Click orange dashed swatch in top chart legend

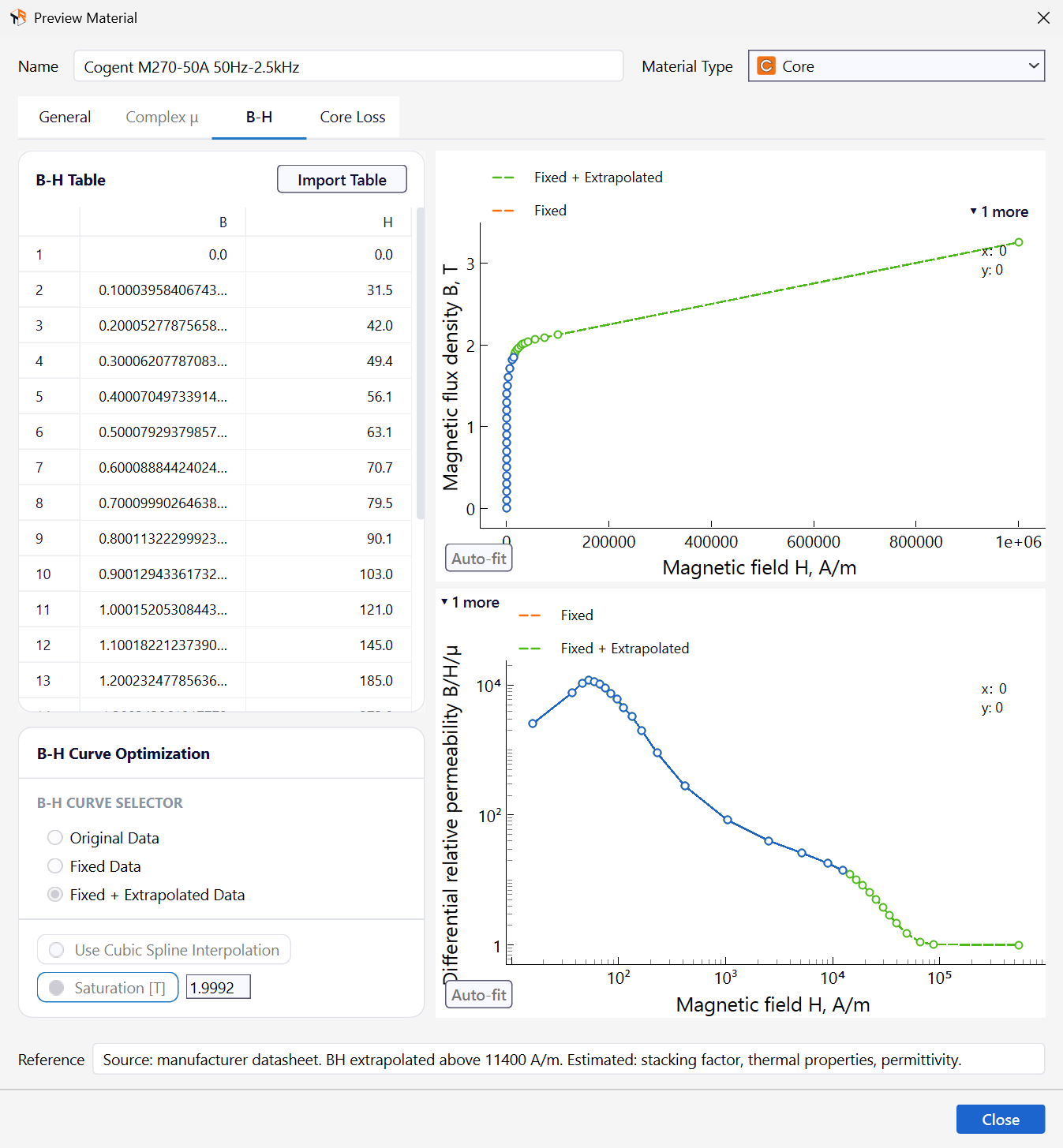pos(503,211)
